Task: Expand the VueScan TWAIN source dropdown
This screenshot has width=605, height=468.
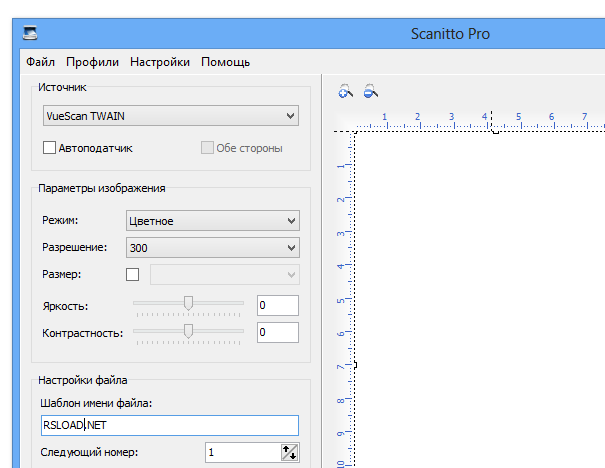Action: tap(171, 116)
